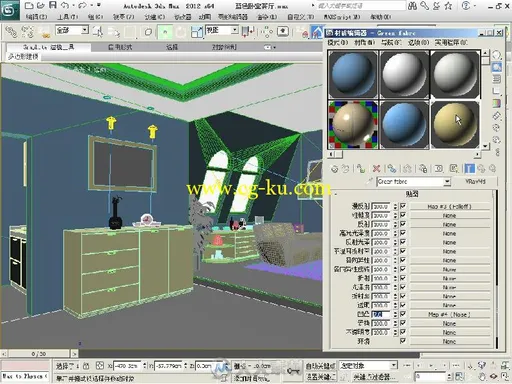Click the Select and Link chain icon
The width and height of the screenshot is (512, 384).
coord(11,32)
